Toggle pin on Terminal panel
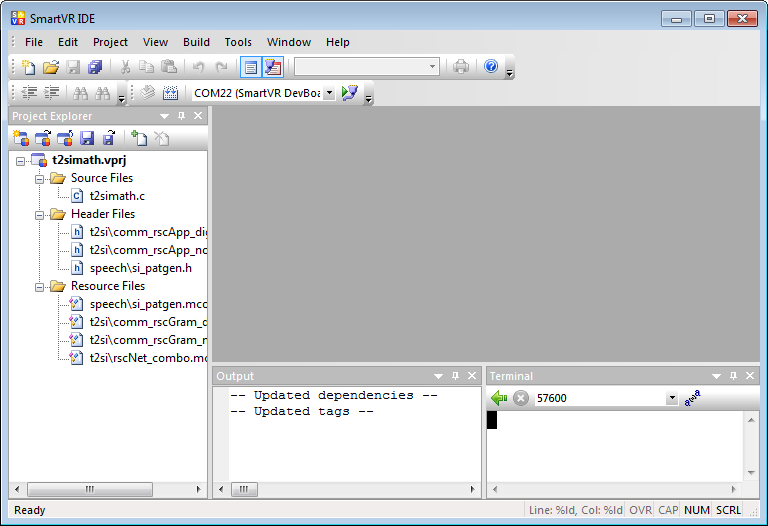 pos(733,376)
